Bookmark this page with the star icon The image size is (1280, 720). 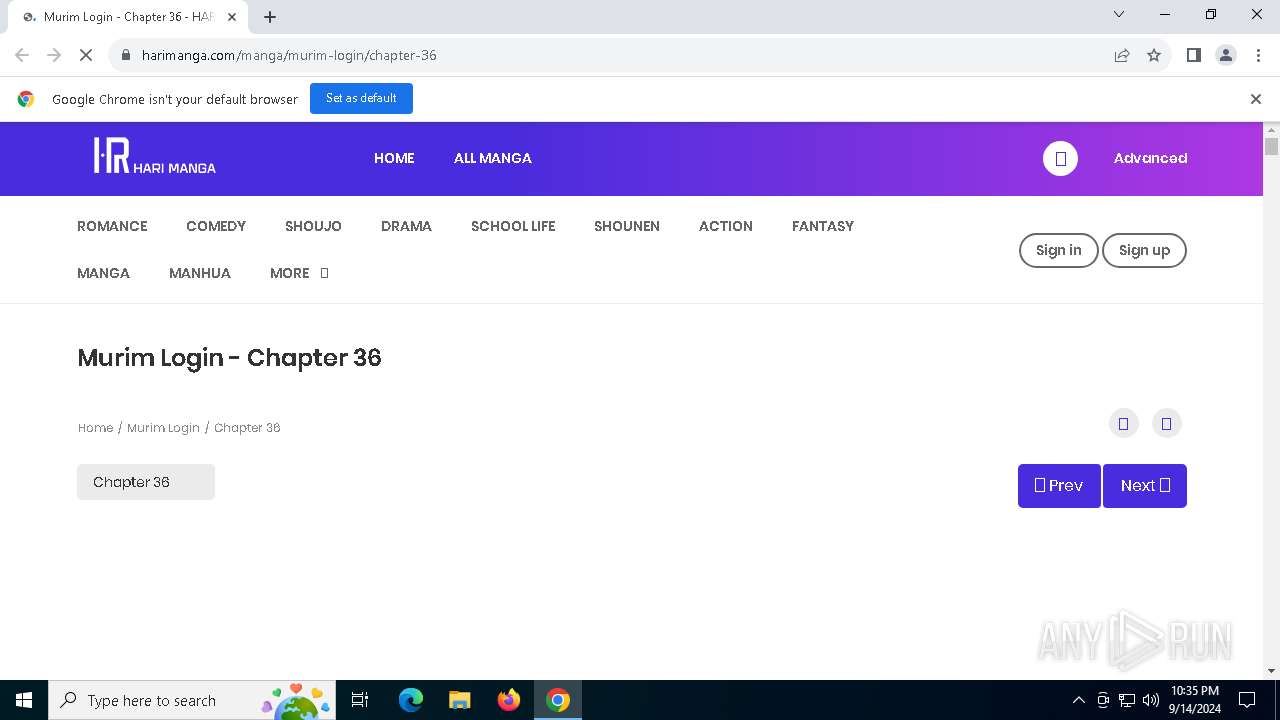click(x=1154, y=55)
